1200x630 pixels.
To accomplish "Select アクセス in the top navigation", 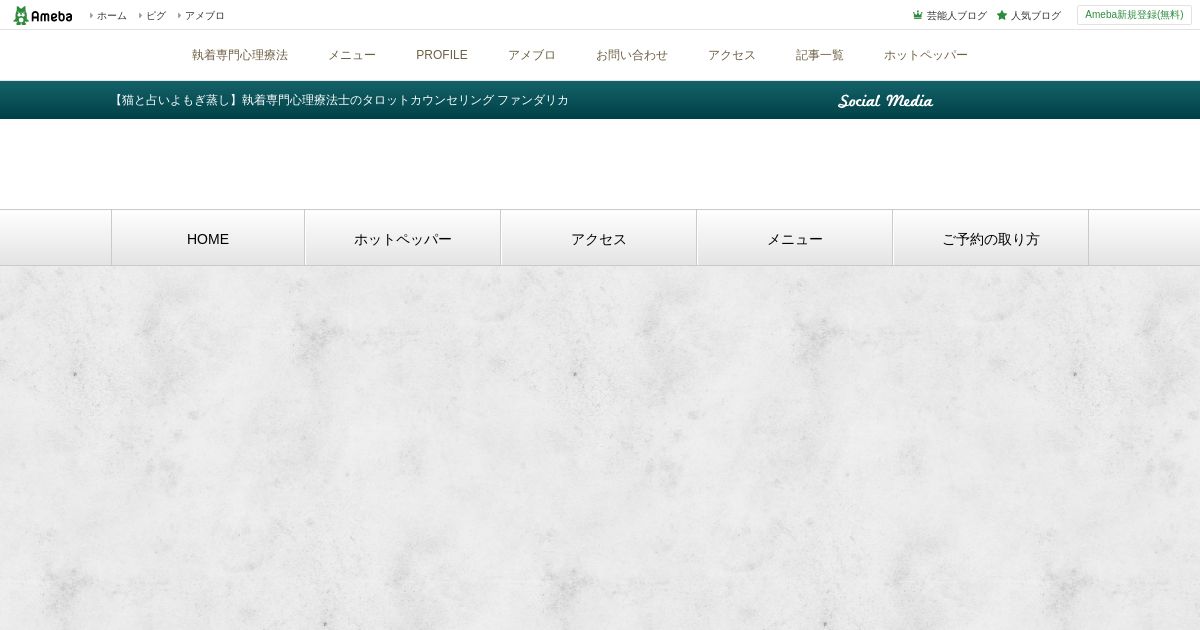I will [732, 55].
